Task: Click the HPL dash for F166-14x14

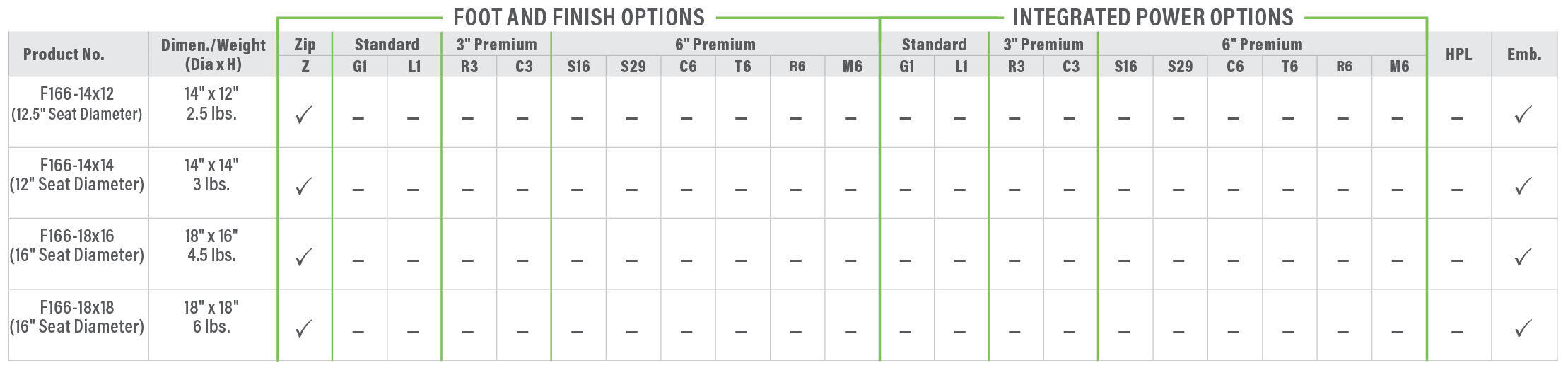Action: click(x=1457, y=190)
